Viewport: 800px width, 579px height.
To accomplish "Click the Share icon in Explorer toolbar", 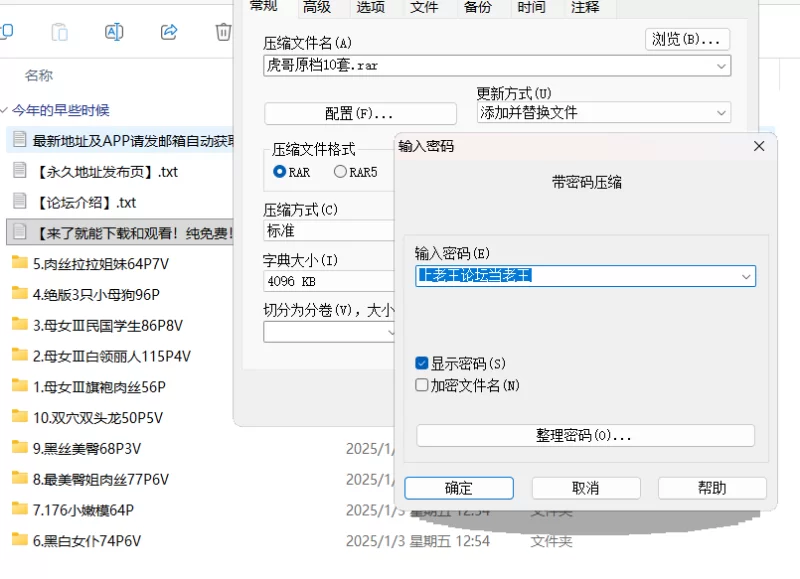I will click(x=169, y=32).
